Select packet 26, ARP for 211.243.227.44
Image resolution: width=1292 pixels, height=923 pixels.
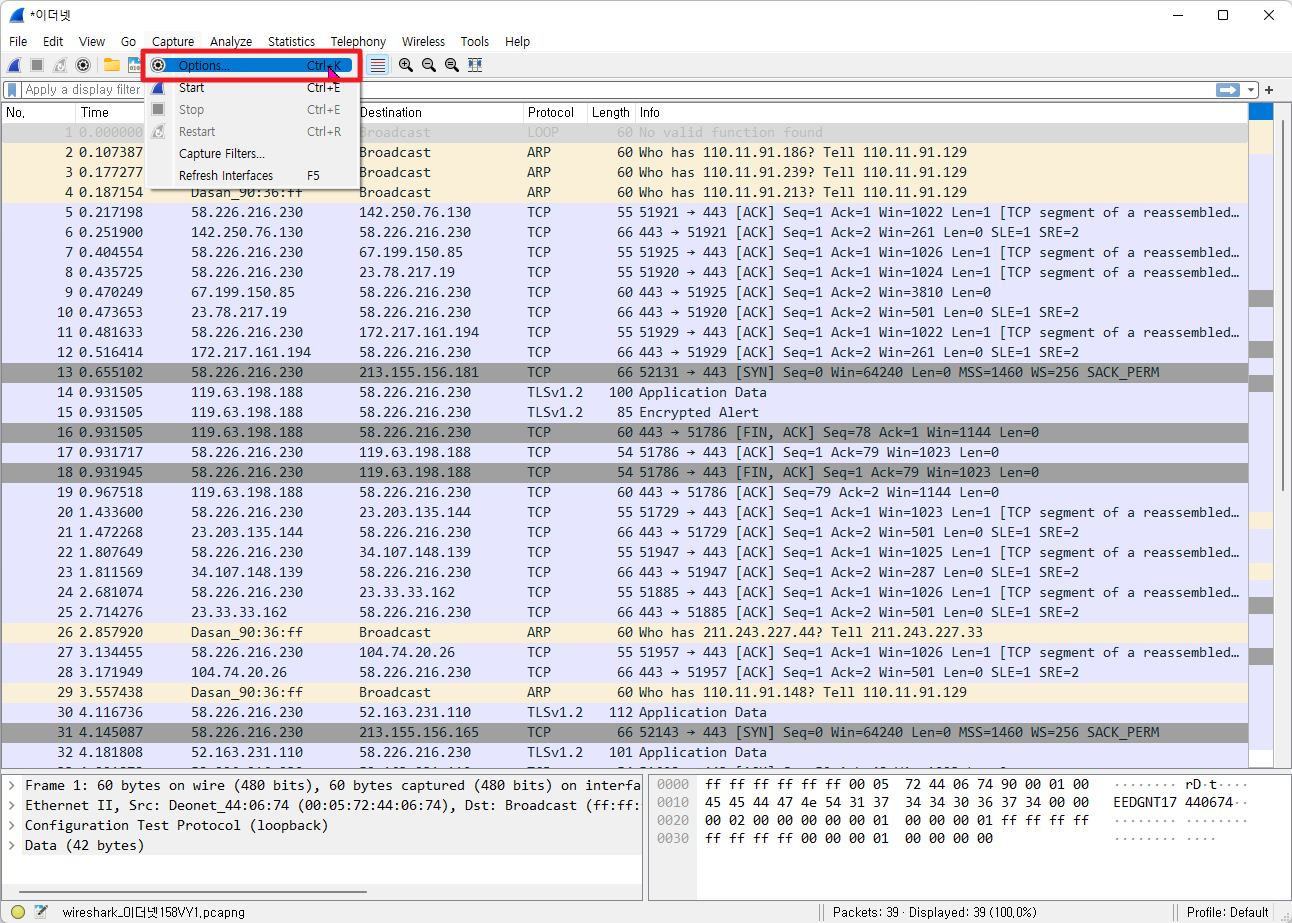[x=625, y=632]
